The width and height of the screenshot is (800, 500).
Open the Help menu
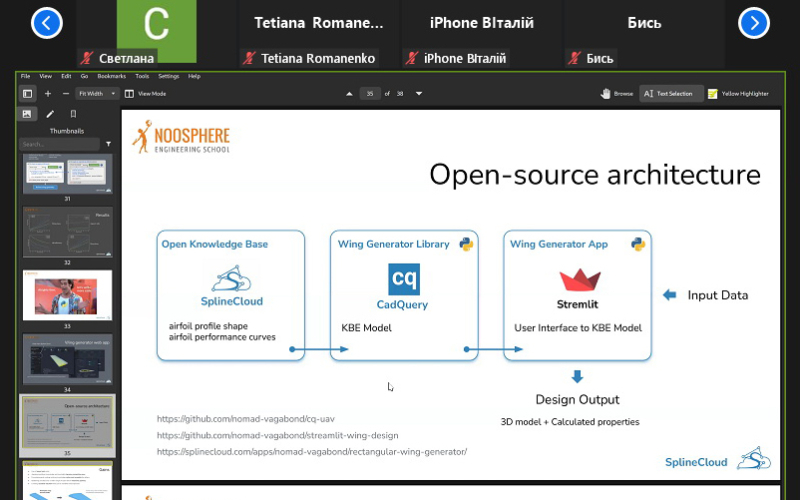(194, 76)
